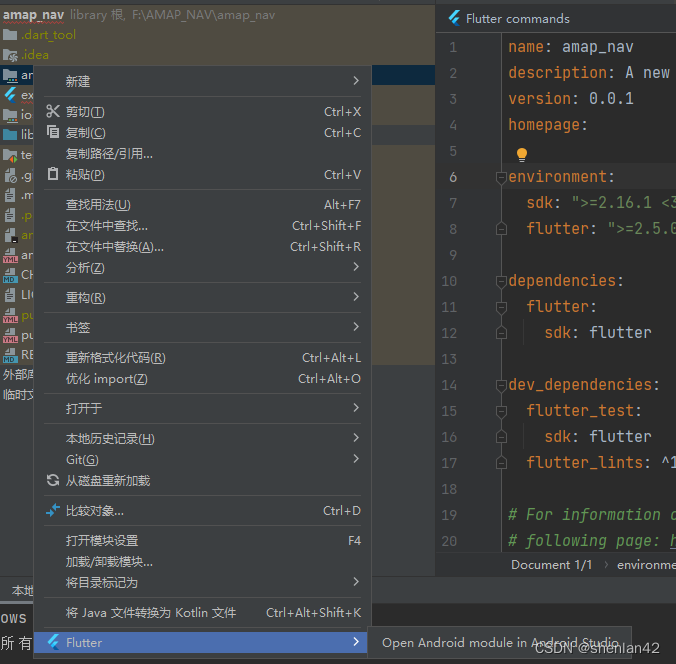Open the 将目录标记为 submenu

[x=202, y=583]
